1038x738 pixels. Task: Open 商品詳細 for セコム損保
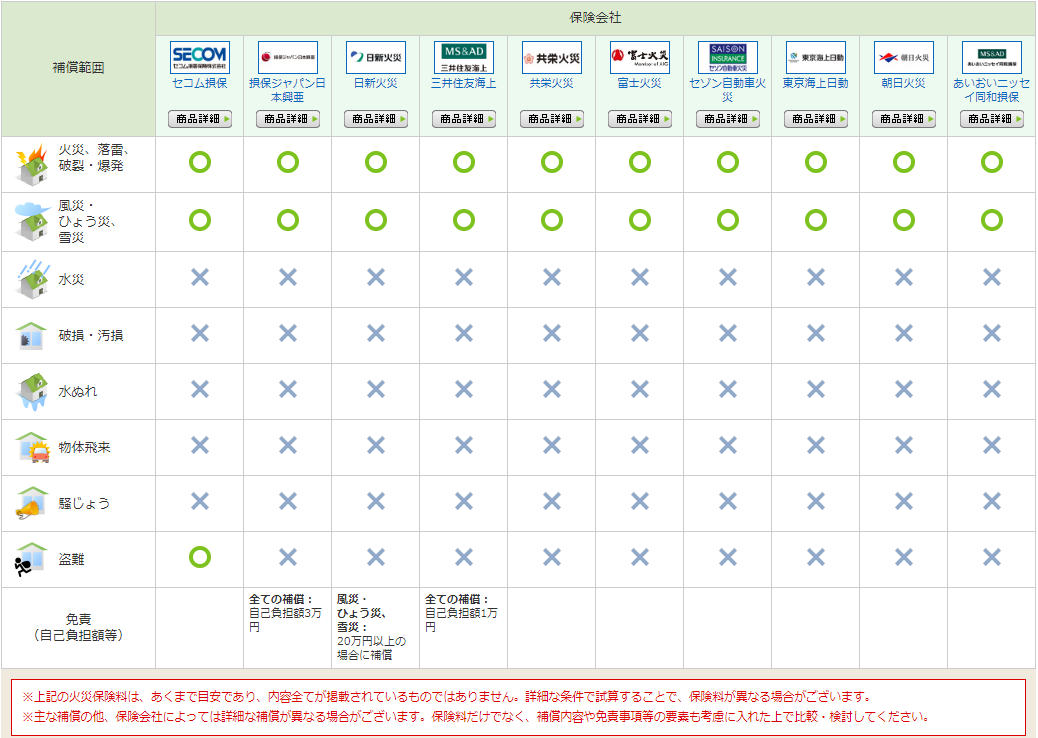tap(199, 118)
